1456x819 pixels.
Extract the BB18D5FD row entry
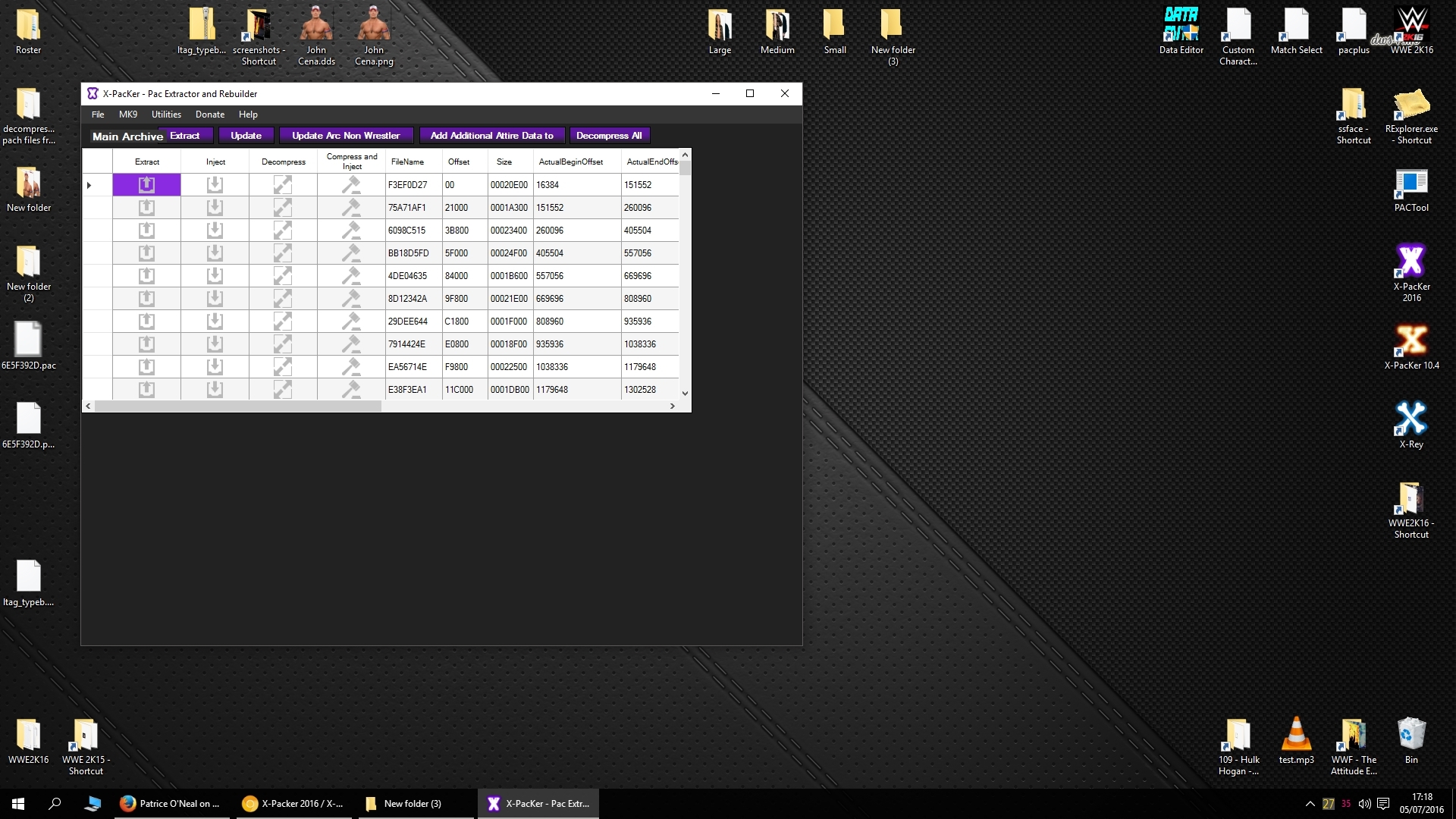(146, 253)
